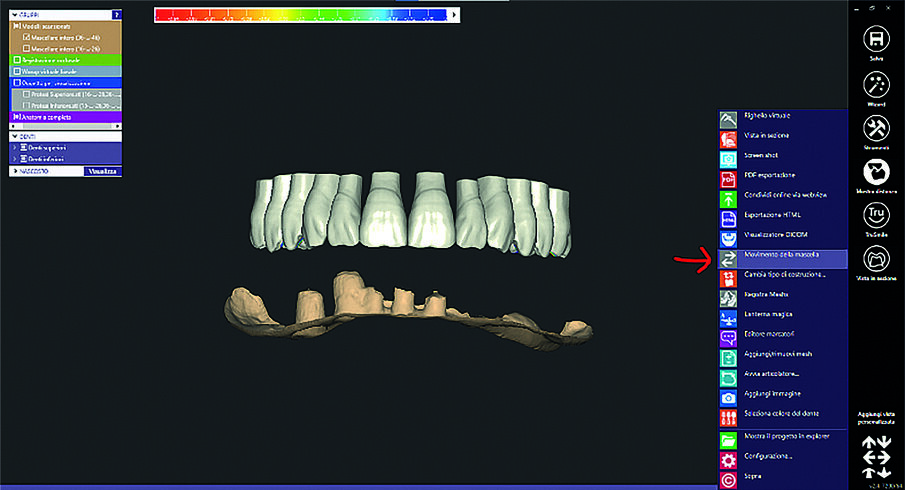Viewport: 905px width, 490px height.
Task: Toggle checkbox in light-blue Wax-up row
Action: click(17, 72)
